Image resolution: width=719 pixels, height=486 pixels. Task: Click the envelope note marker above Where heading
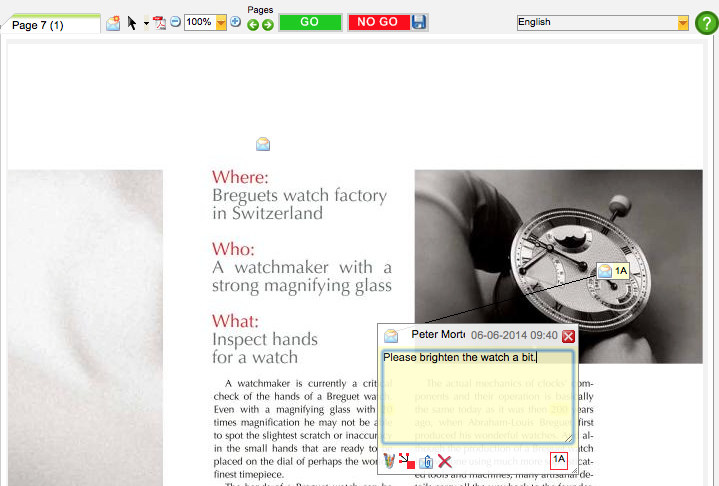[263, 144]
